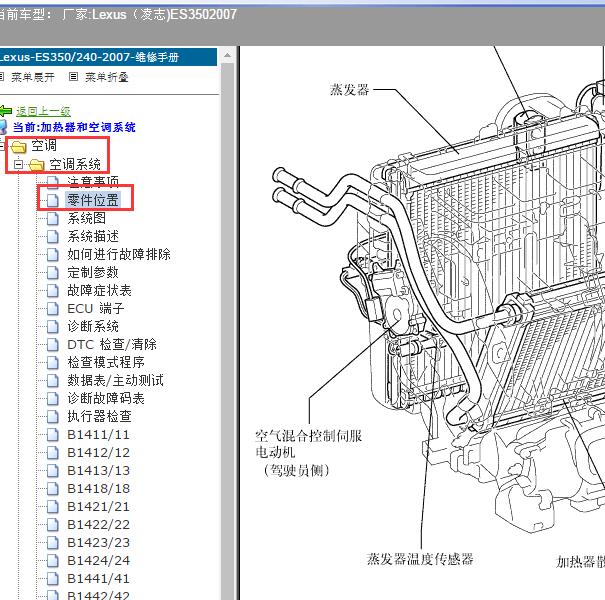Click the document icon beside ECU 端子

(x=52, y=309)
